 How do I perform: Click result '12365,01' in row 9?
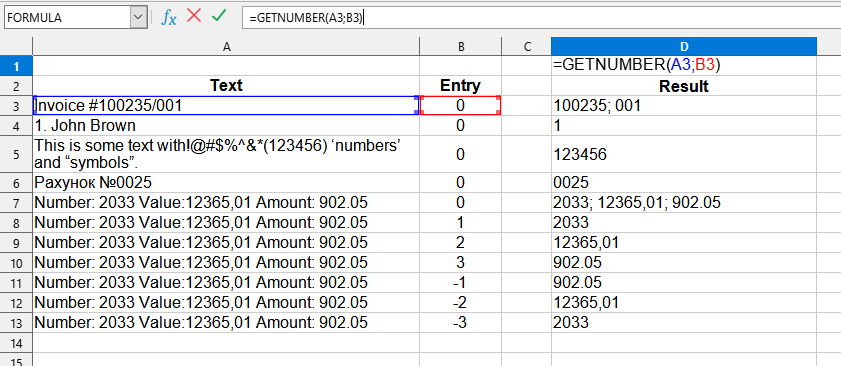click(x=684, y=243)
